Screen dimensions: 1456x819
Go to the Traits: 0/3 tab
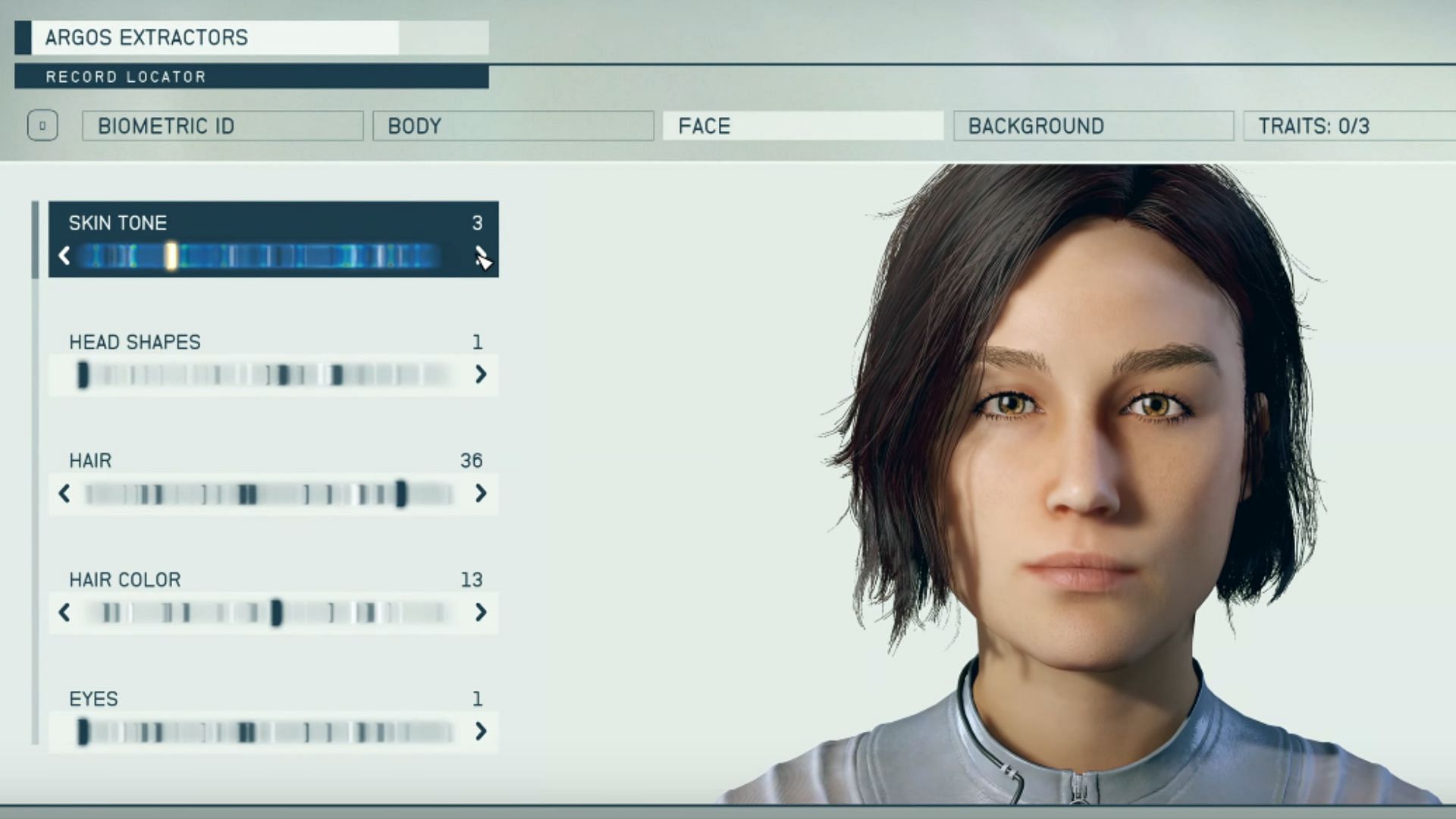point(1350,126)
